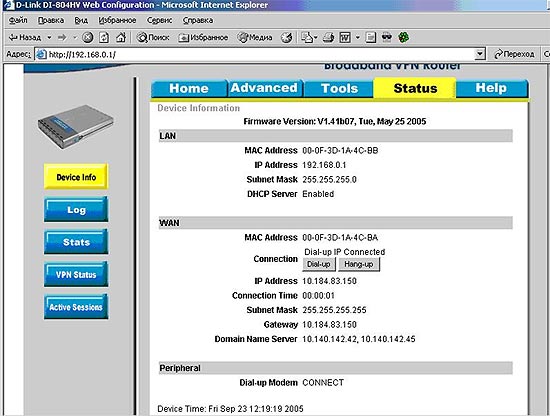Switch to the Tools tab
Screen dimensions: 550x416
(339, 88)
